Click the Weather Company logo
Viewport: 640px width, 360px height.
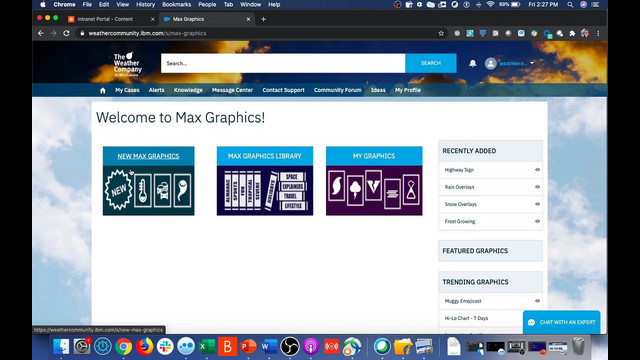[x=127, y=64]
